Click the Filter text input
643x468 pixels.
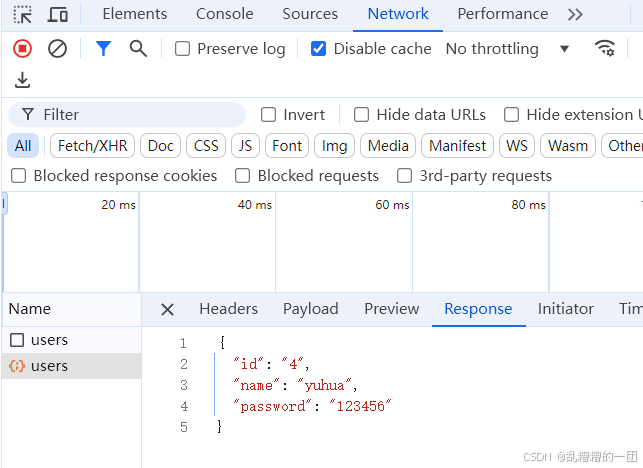point(127,115)
